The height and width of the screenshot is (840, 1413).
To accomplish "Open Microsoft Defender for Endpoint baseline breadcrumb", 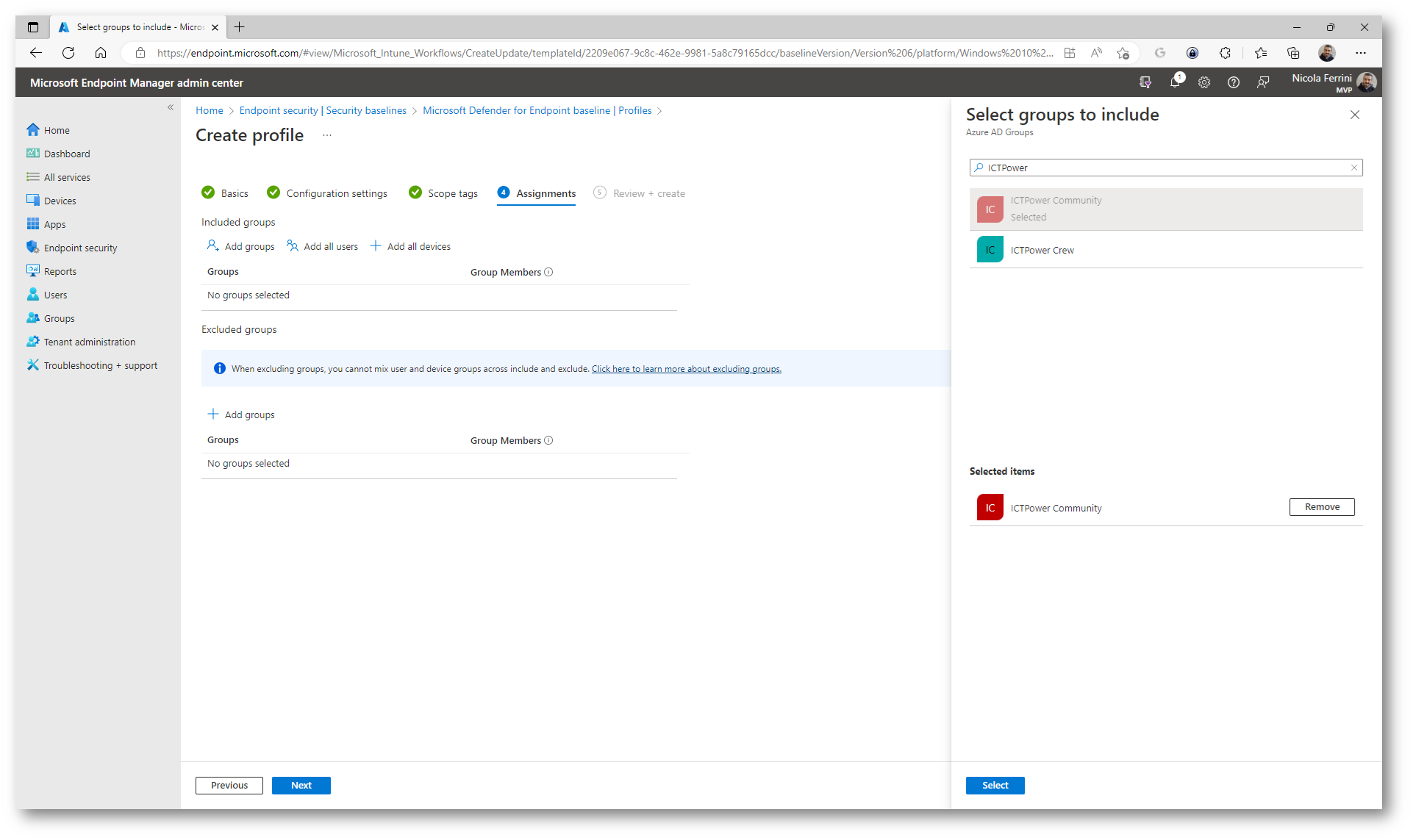I will coord(537,110).
